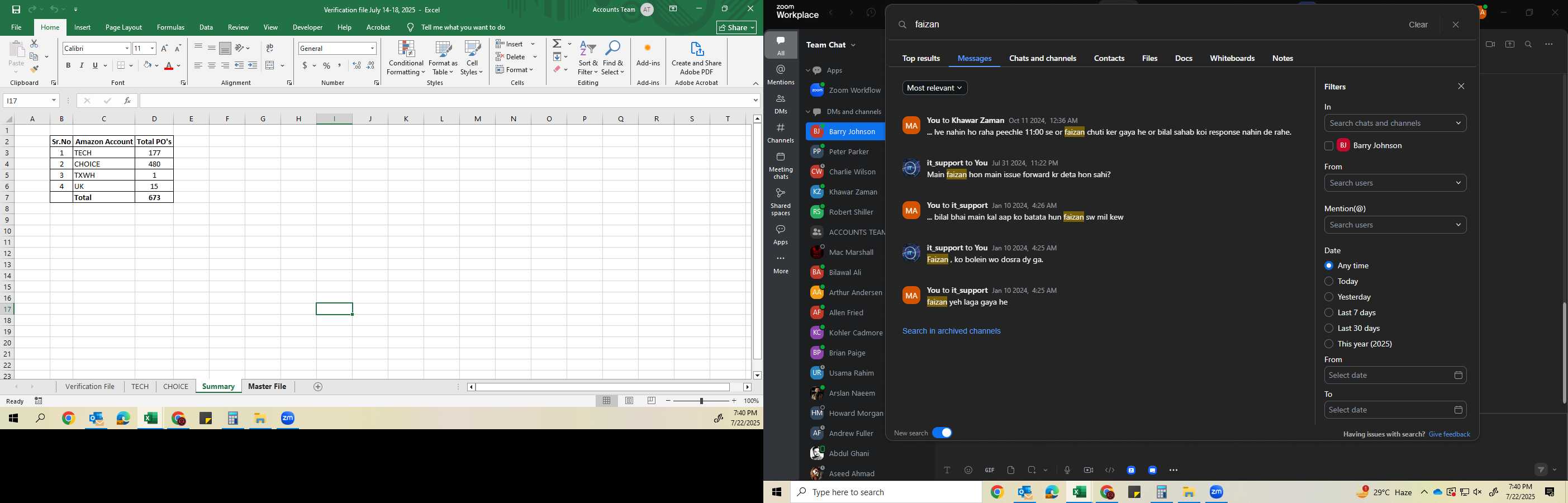
Task: Open Mentions in Zoom sidebar
Action: pos(781,75)
